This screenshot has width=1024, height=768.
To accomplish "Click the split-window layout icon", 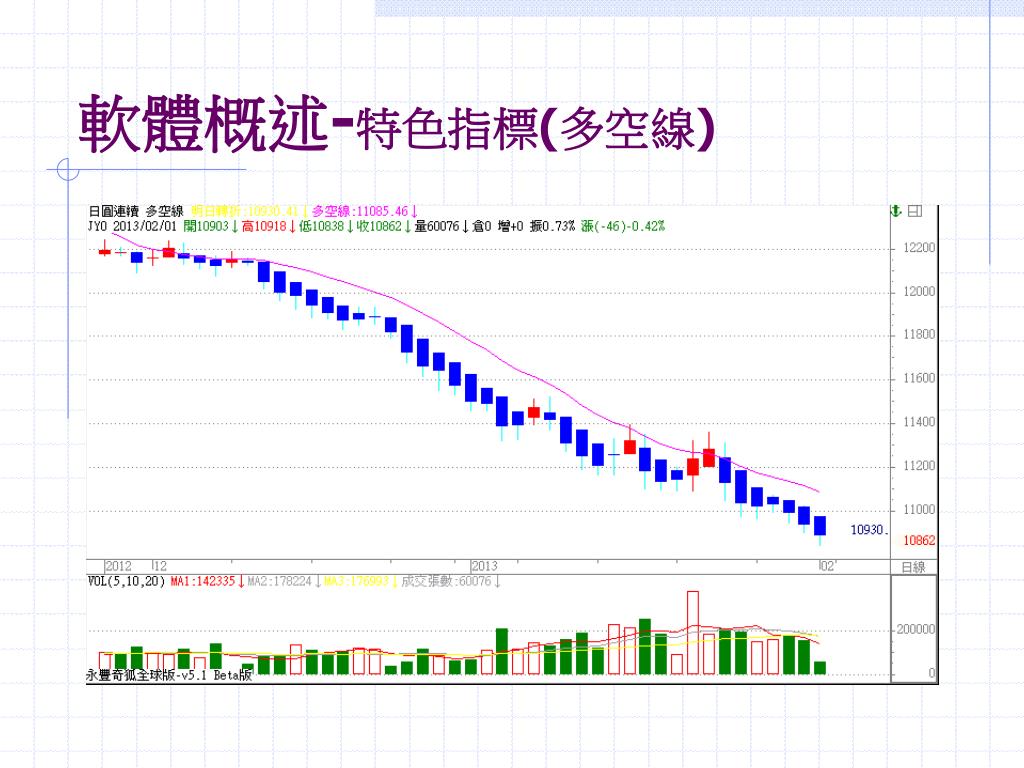I will click(x=915, y=211).
